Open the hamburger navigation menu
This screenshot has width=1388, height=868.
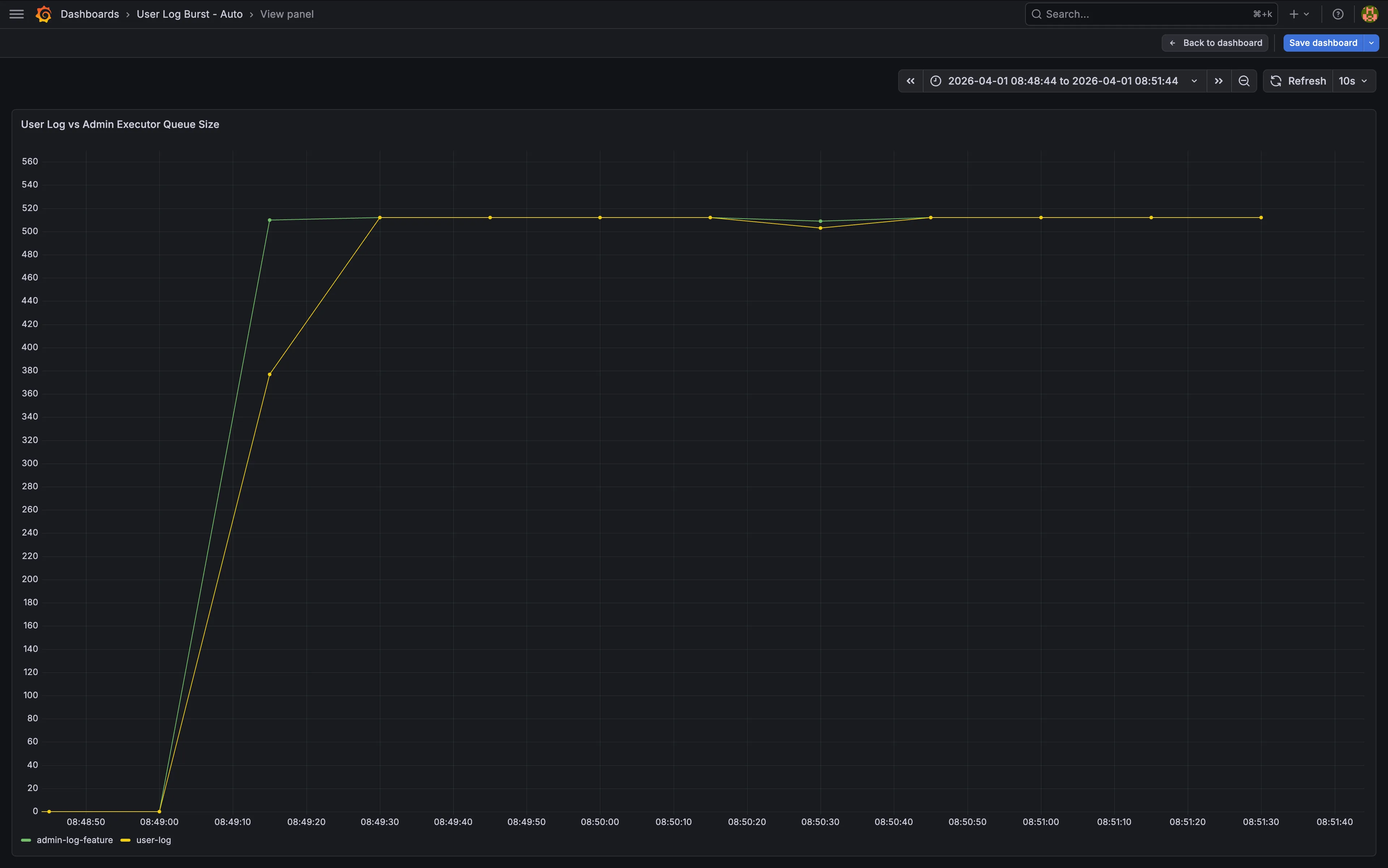point(17,14)
